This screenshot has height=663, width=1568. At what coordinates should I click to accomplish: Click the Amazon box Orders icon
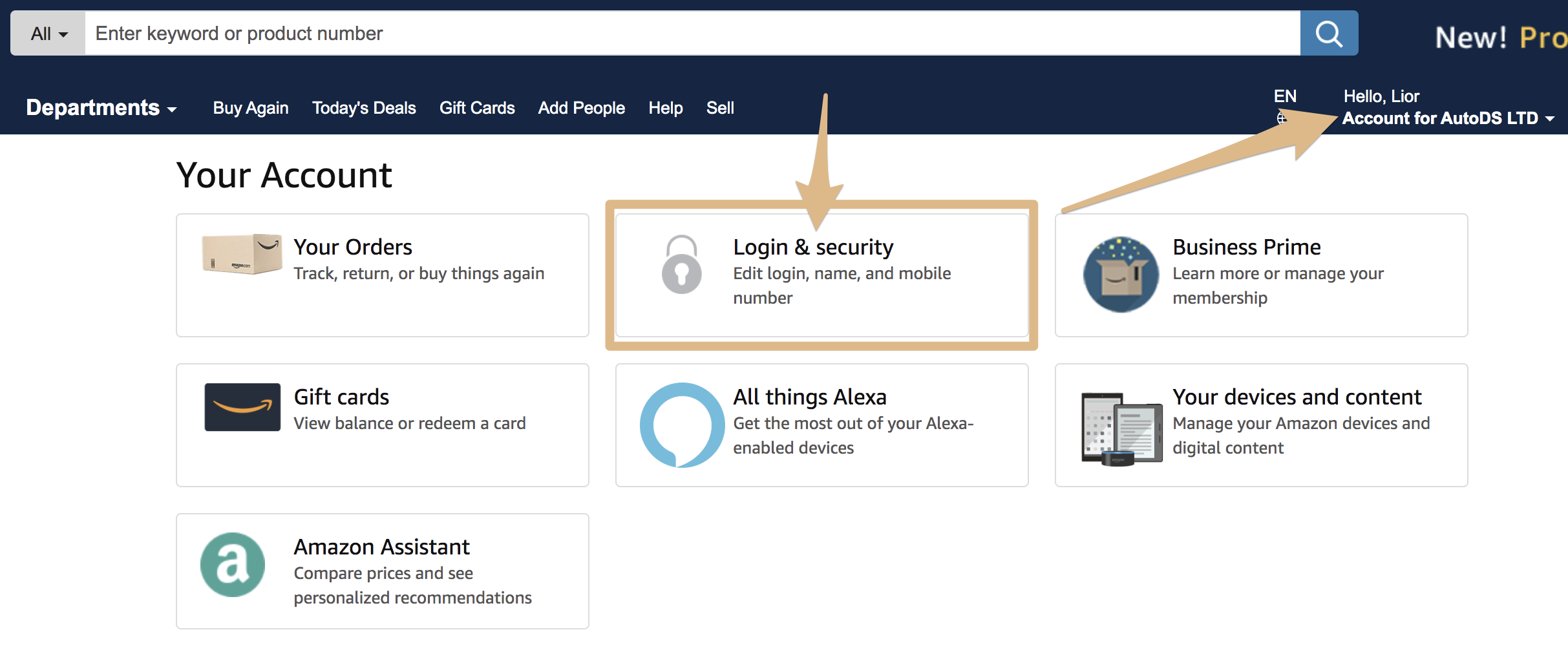pyautogui.click(x=242, y=254)
